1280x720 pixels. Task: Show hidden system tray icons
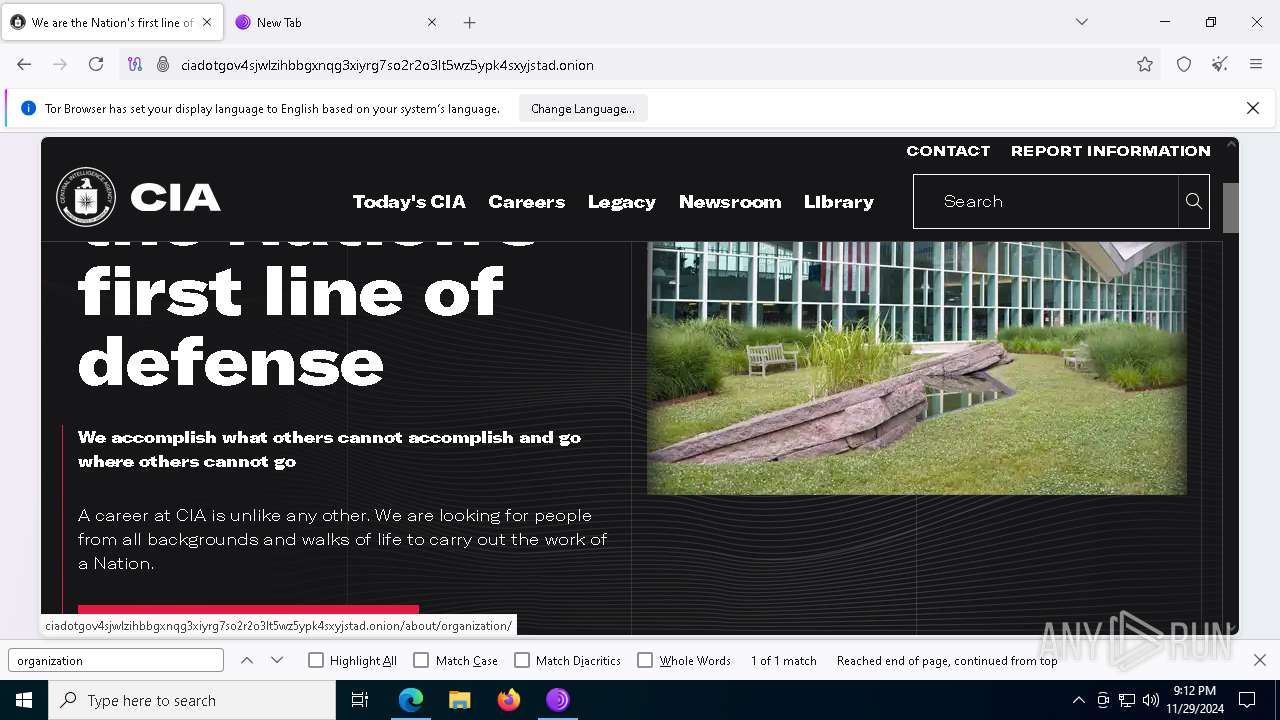tap(1078, 700)
